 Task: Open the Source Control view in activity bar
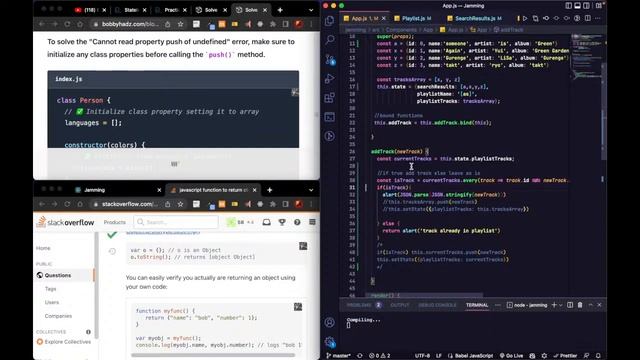(330, 60)
